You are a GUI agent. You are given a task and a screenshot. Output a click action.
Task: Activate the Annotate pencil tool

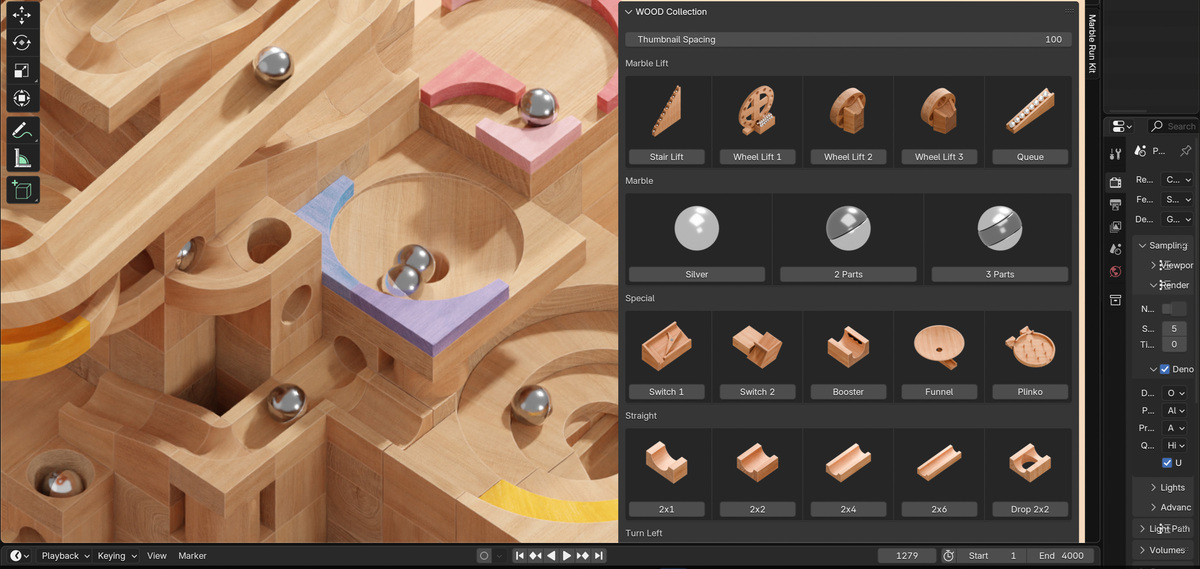coord(22,130)
